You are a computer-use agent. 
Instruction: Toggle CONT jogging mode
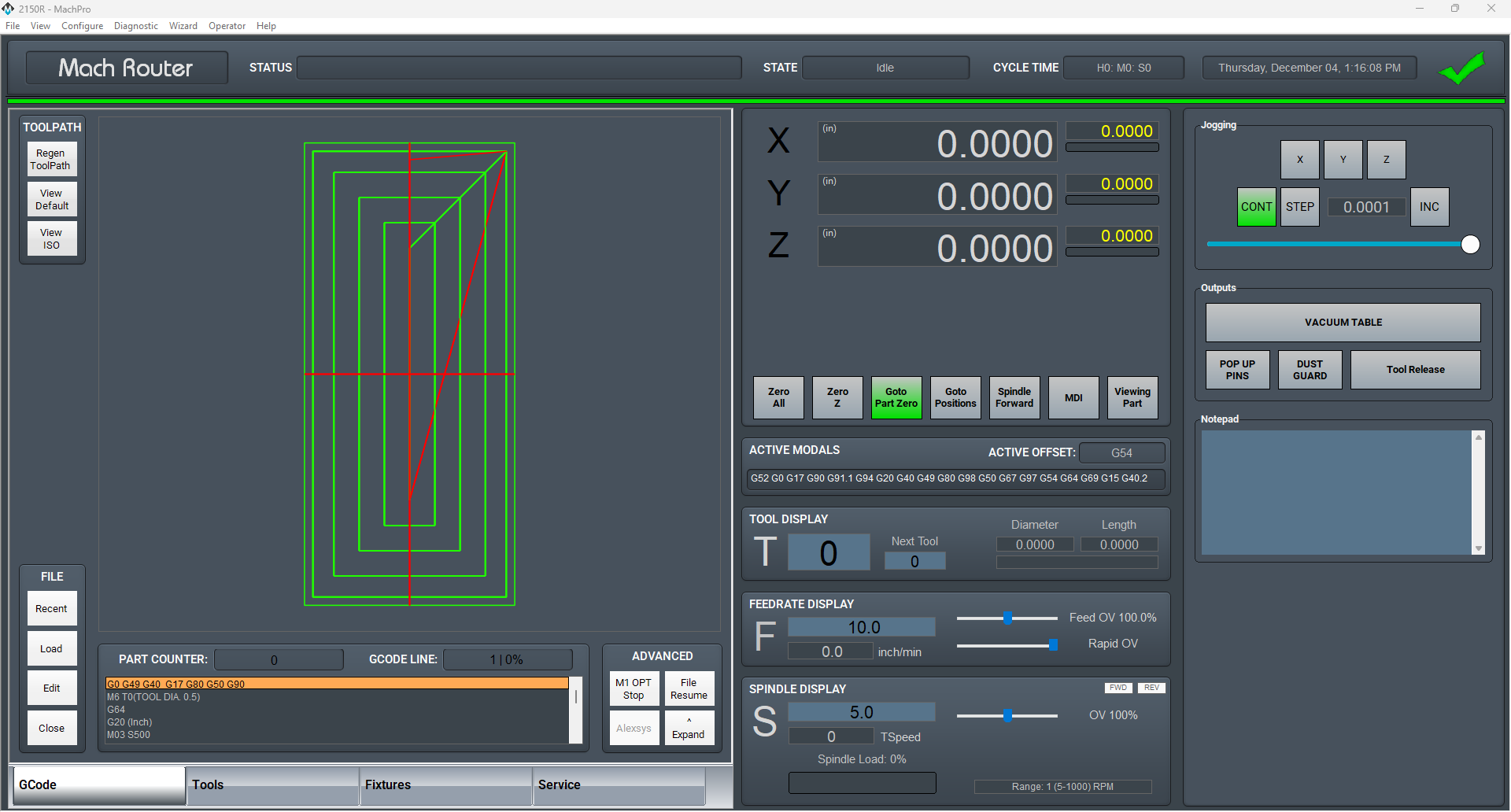1256,206
